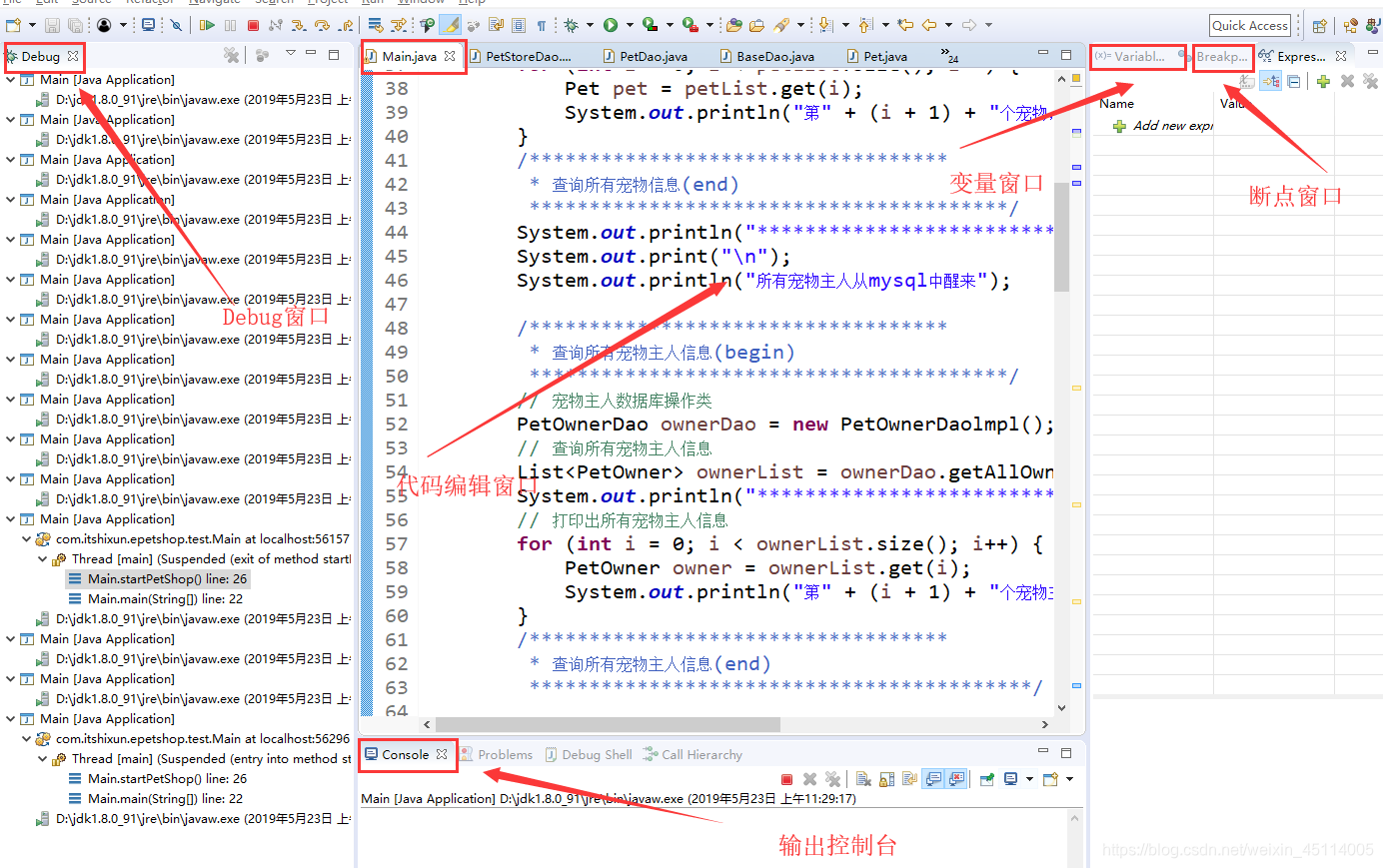
Task: Select stack frame Main.startPetShop() line: 26 highlighted
Action: click(158, 578)
